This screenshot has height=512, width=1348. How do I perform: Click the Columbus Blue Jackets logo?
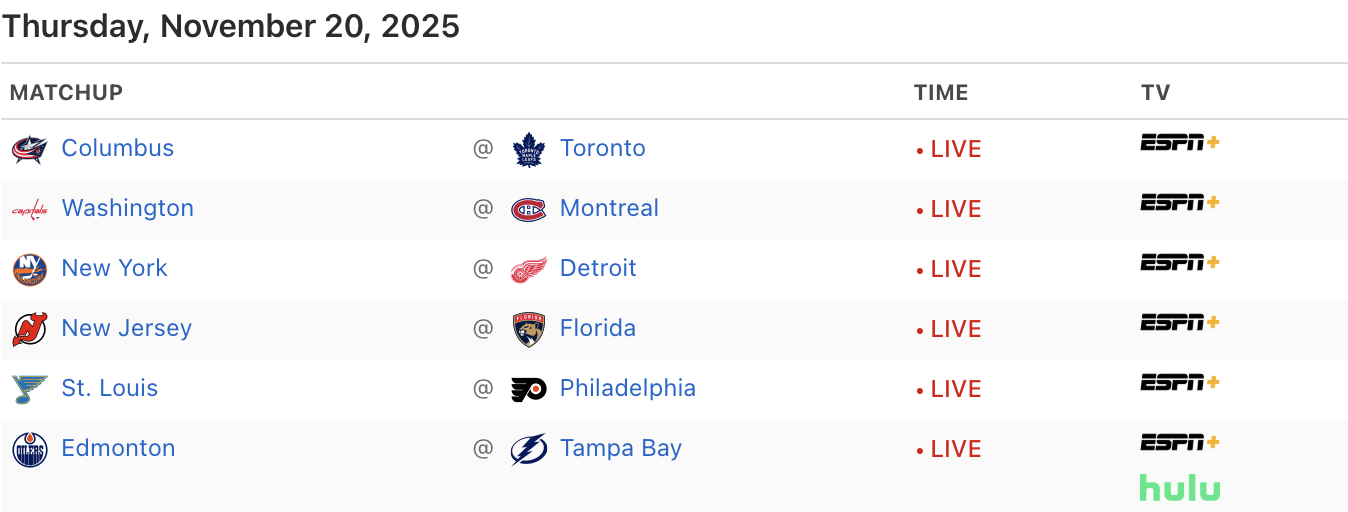29,149
